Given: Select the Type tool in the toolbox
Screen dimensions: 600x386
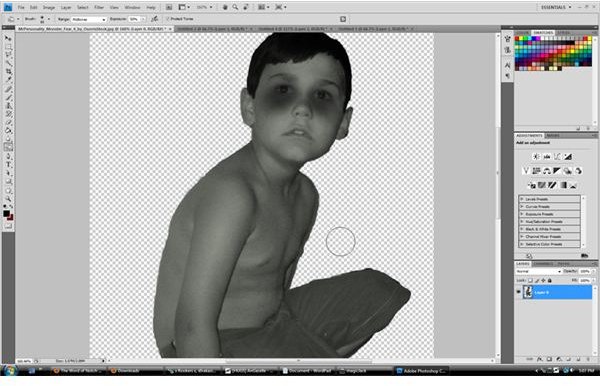Looking at the screenshot, I should point(8,165).
